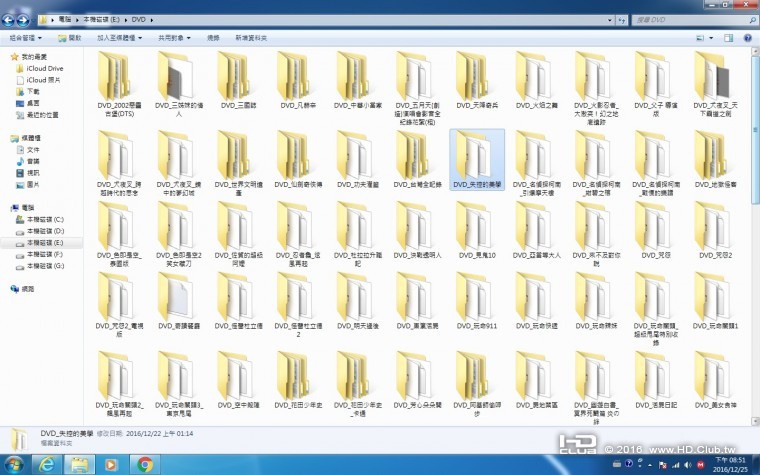Go back with the Back arrow button

[8, 20]
